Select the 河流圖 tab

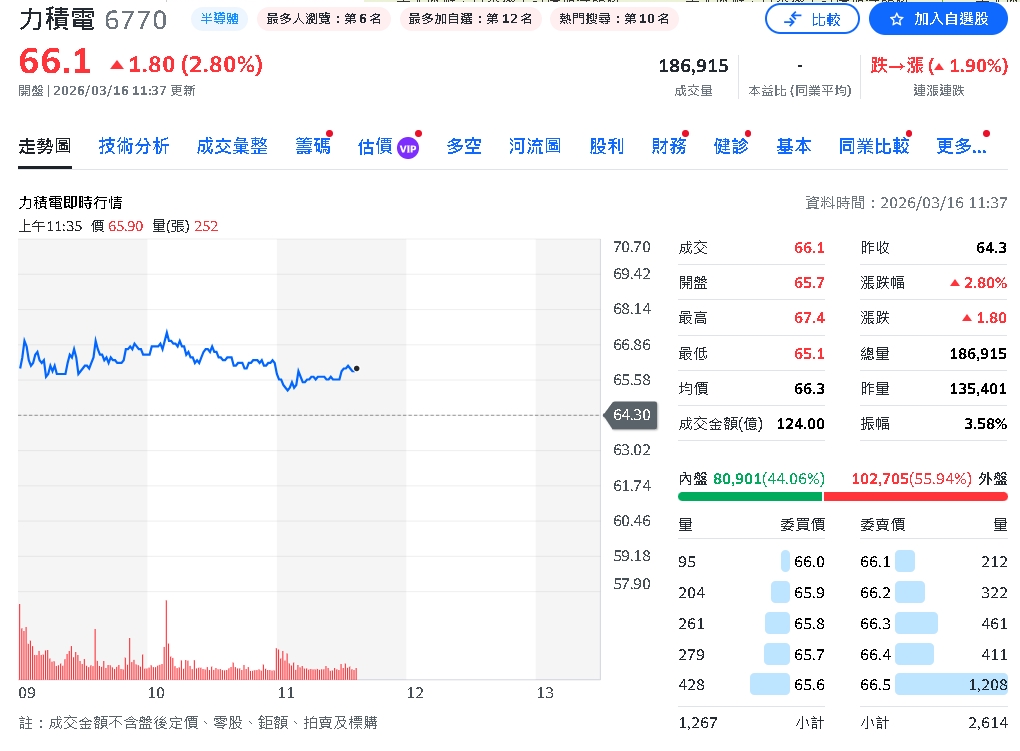point(534,146)
